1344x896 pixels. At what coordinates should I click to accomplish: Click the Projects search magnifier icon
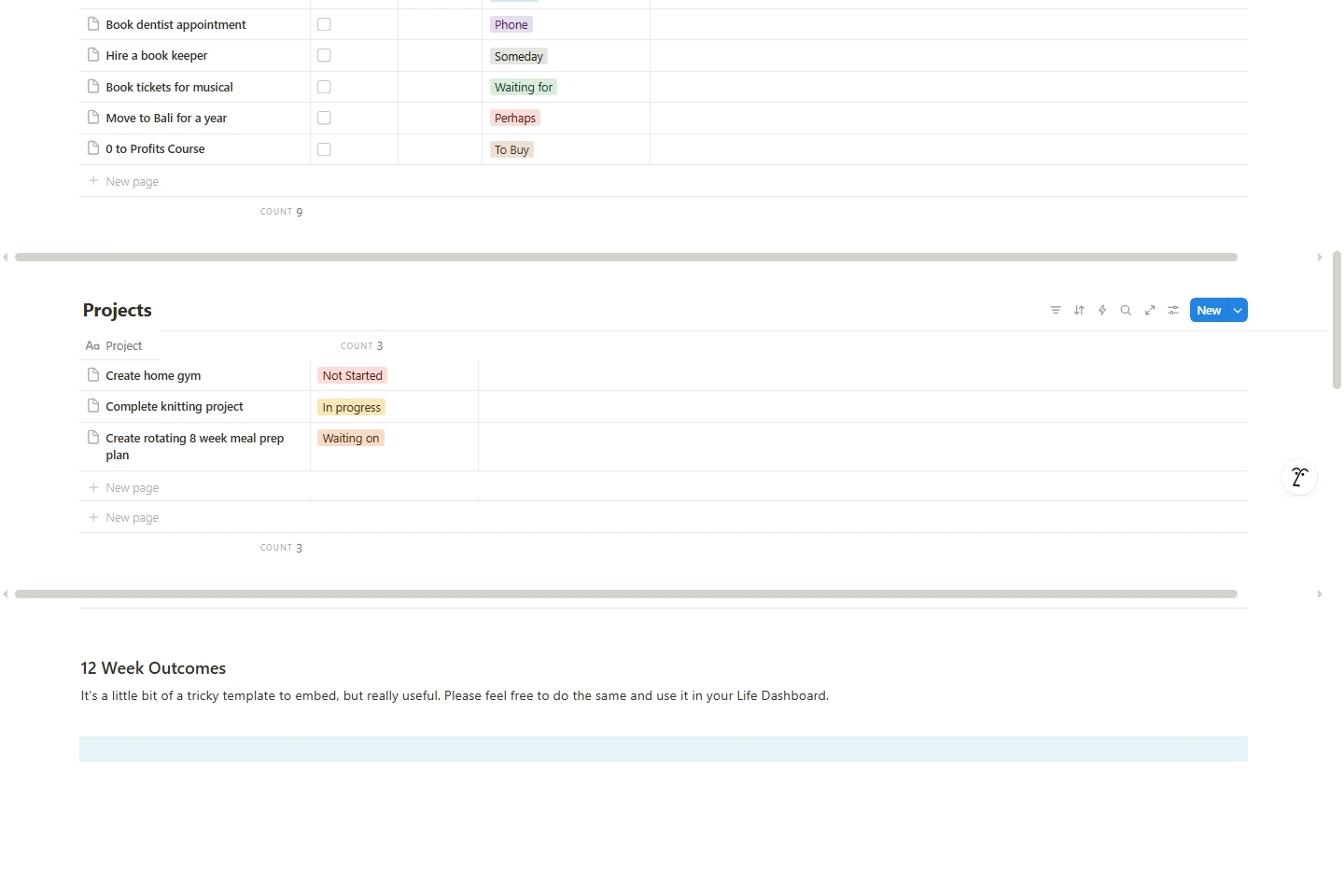point(1126,311)
